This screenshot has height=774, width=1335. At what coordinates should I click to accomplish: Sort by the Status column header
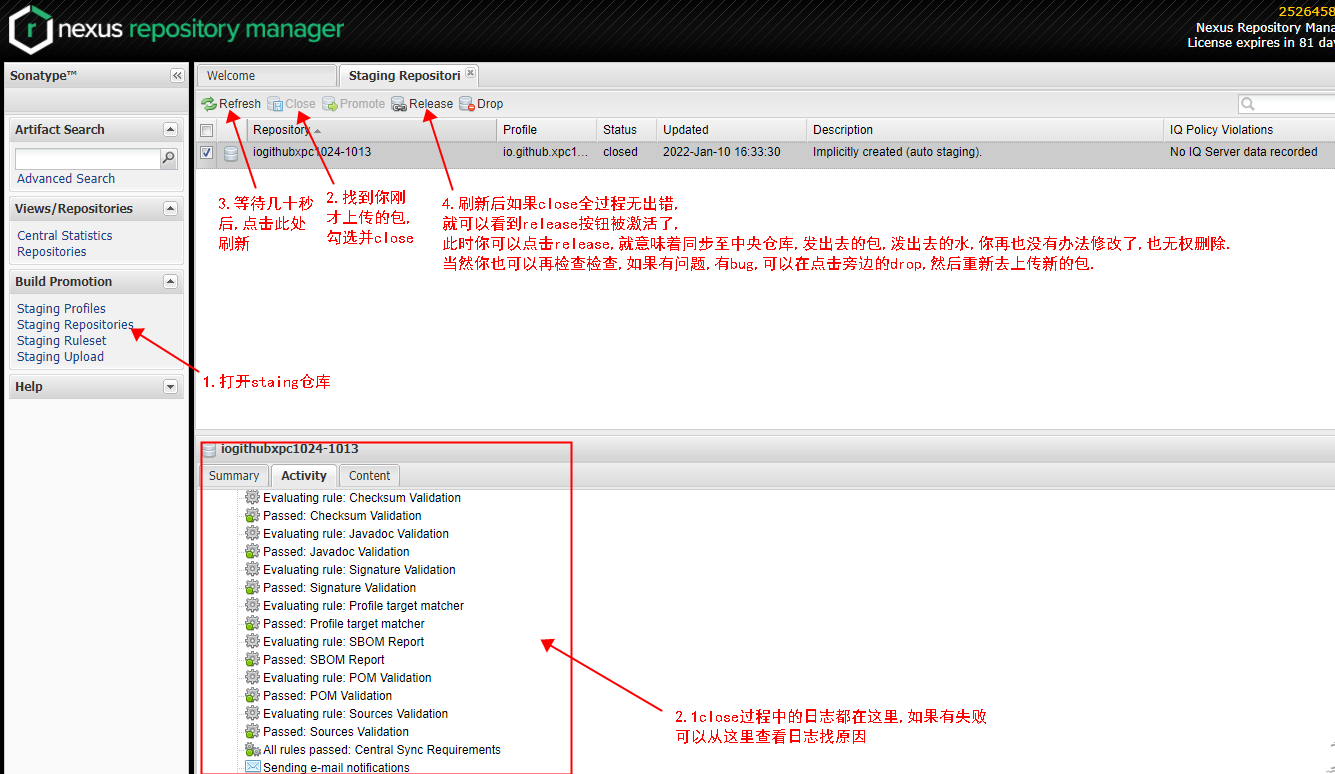627,130
